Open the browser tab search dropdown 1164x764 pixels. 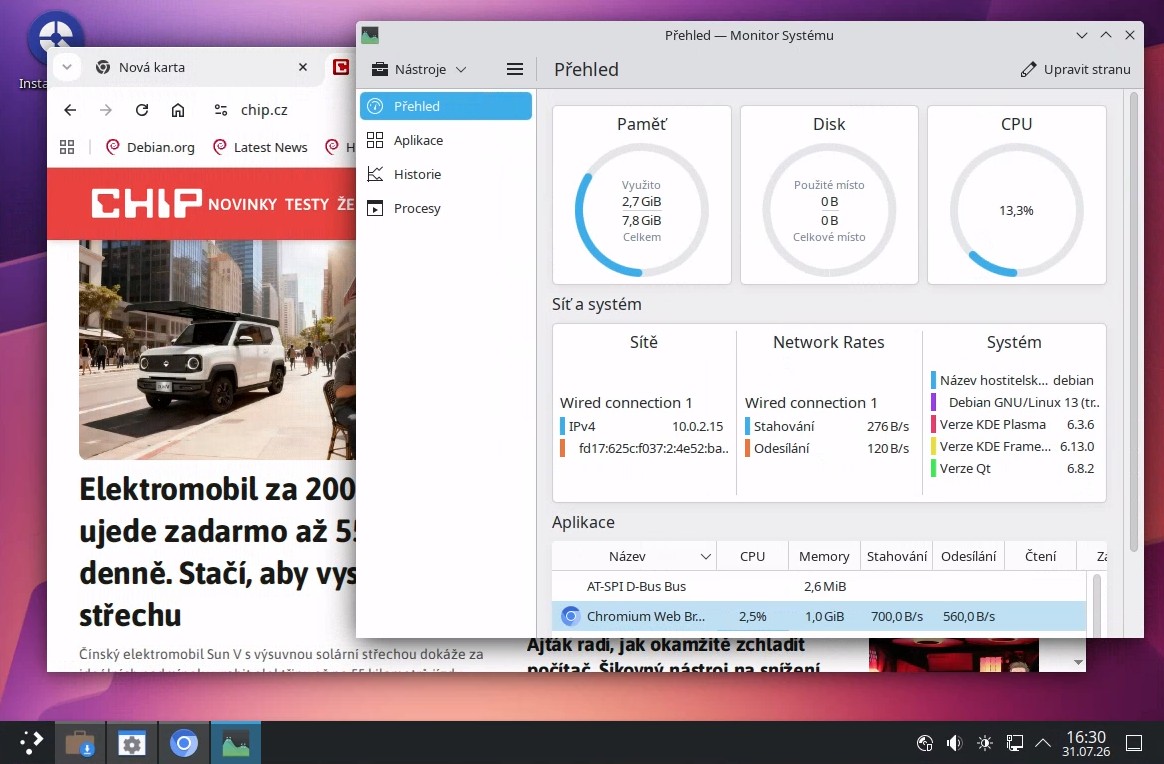pyautogui.click(x=67, y=67)
